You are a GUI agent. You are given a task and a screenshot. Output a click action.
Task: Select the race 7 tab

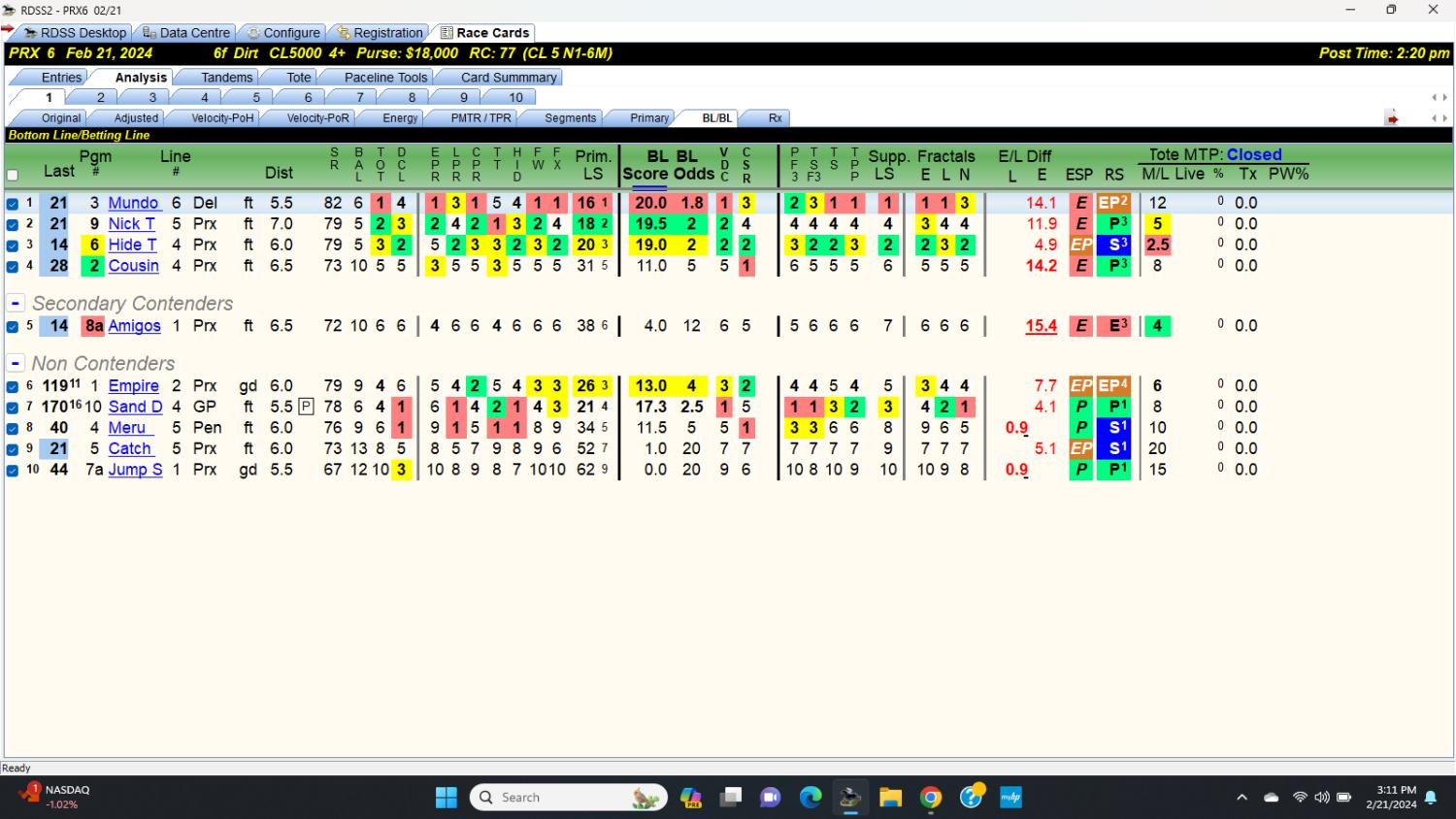(x=359, y=97)
